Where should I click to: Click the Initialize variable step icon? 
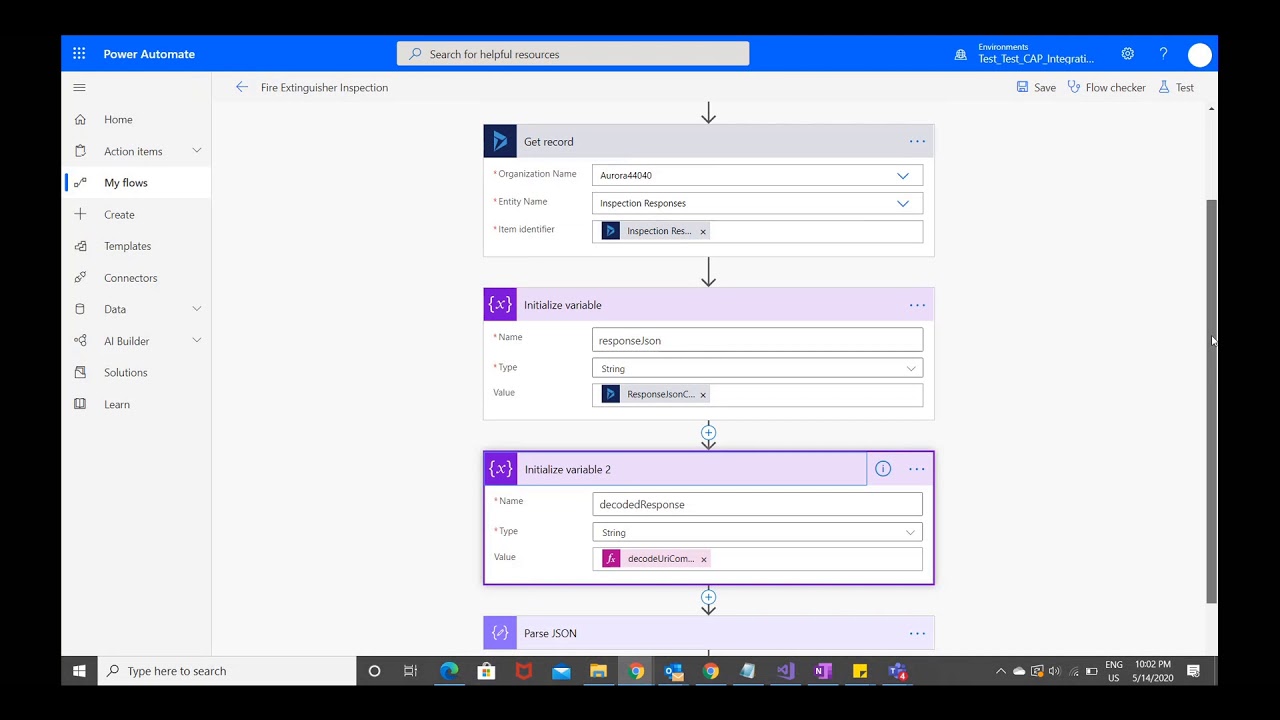click(500, 305)
